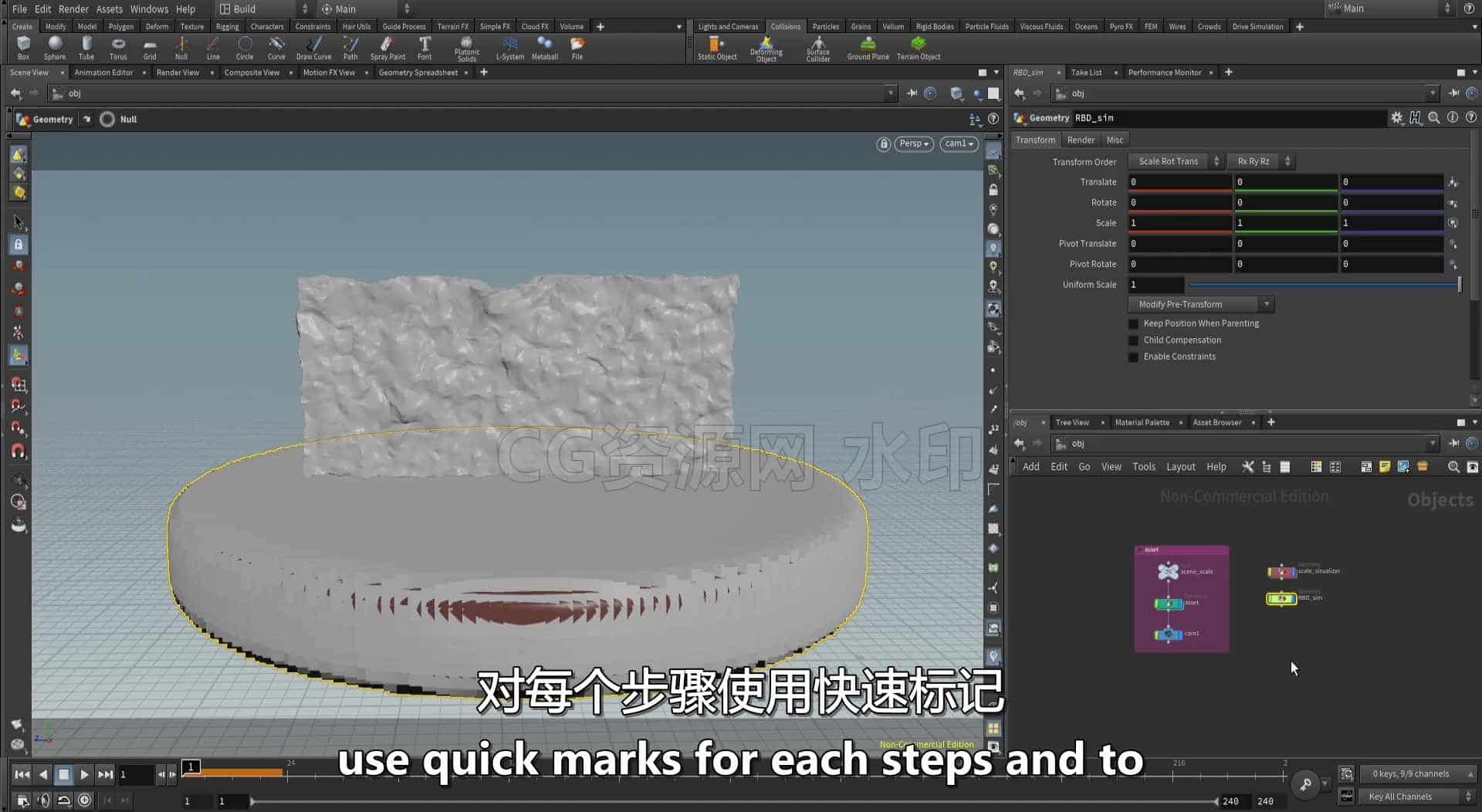Enable Child Compensation checkbox

tap(1133, 340)
